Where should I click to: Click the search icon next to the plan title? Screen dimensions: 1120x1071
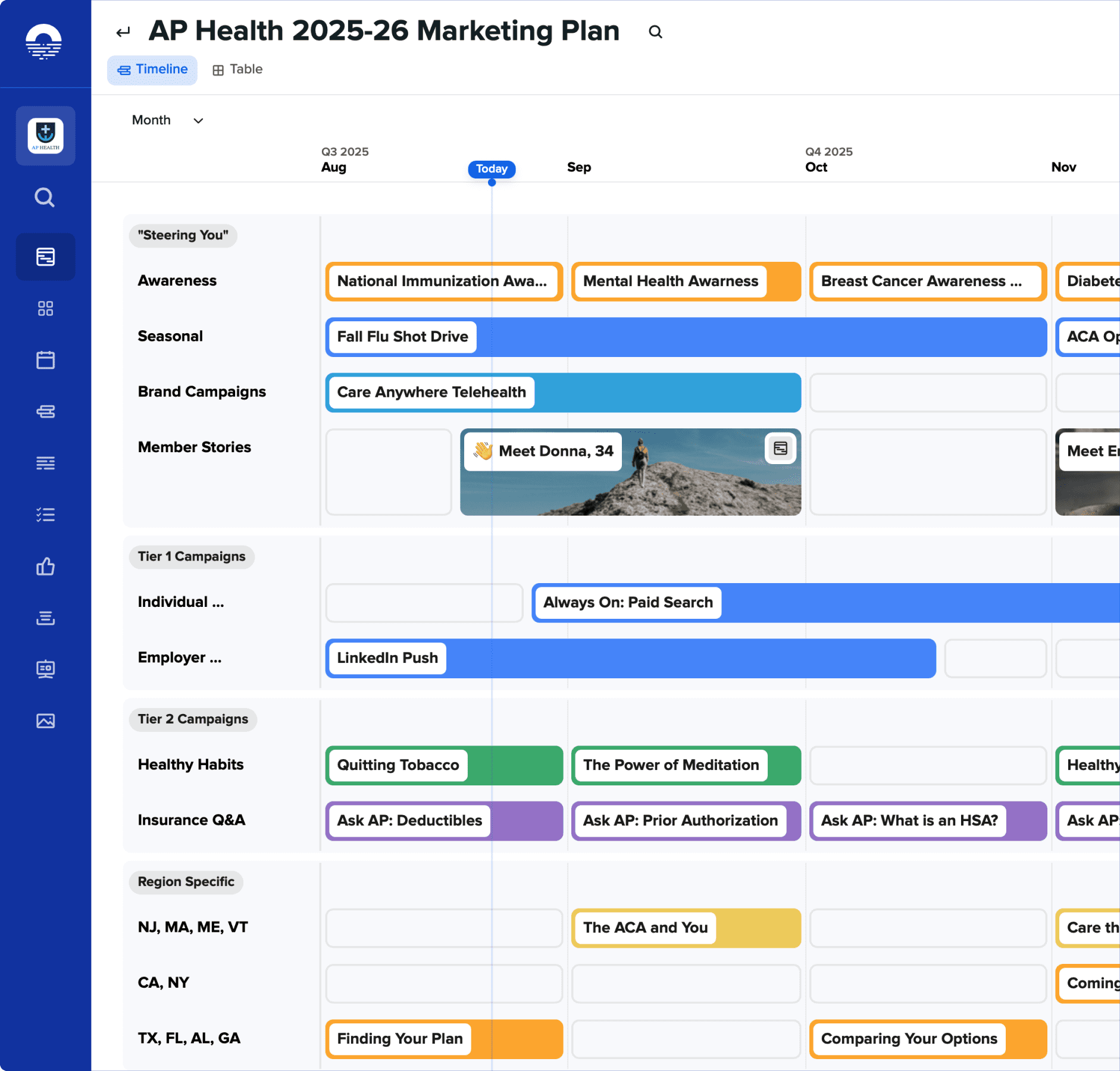(655, 32)
